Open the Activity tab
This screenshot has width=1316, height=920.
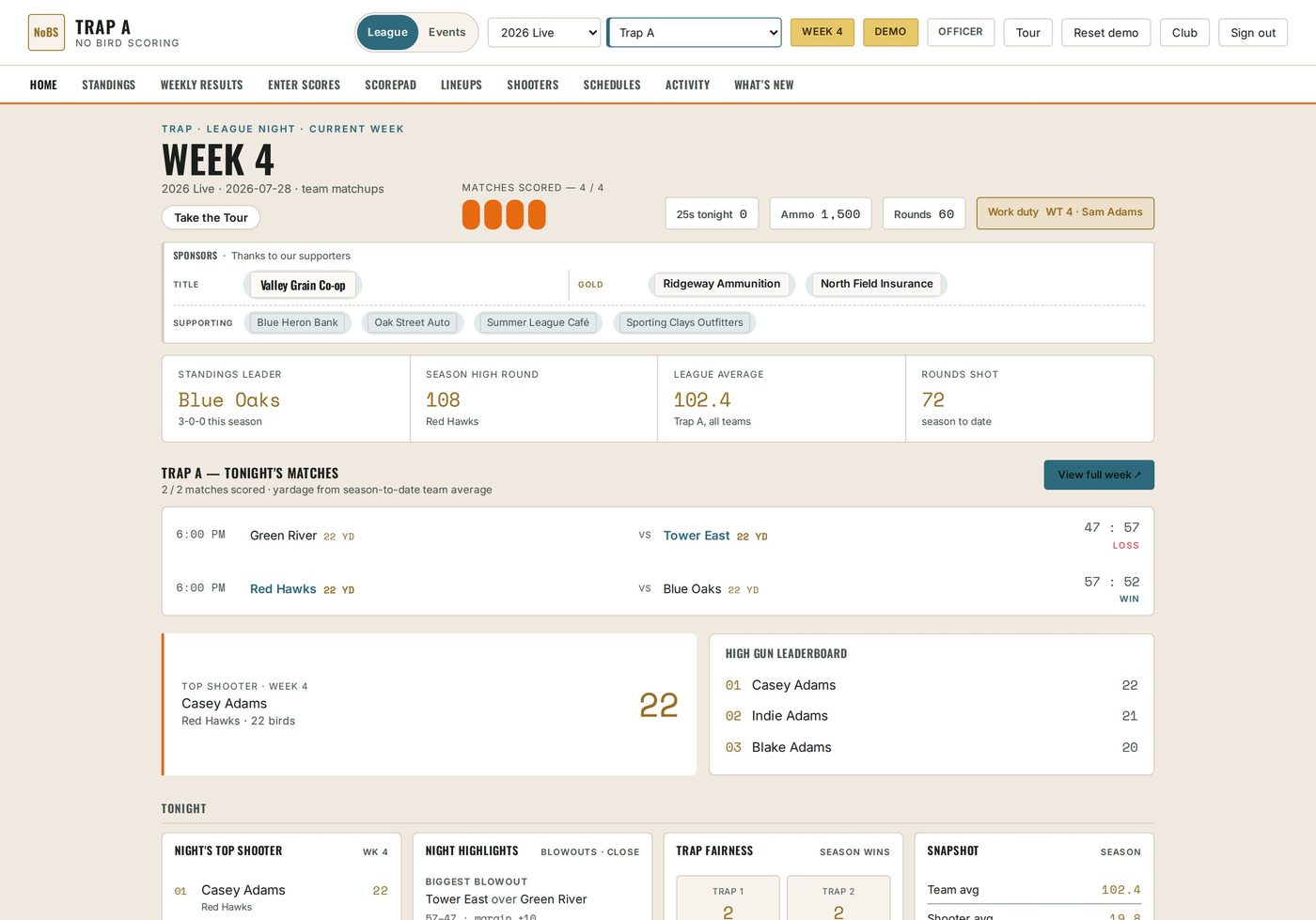687,85
